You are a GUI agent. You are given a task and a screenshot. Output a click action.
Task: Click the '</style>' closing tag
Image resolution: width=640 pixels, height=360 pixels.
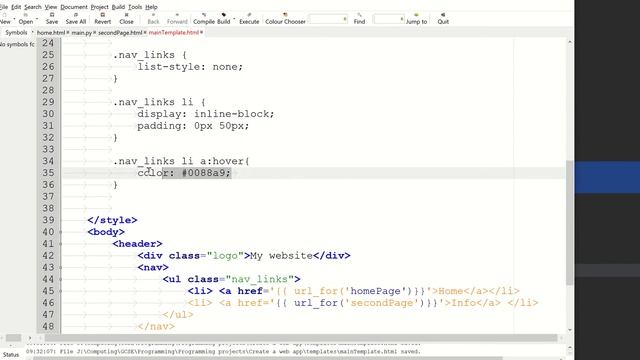click(112, 220)
